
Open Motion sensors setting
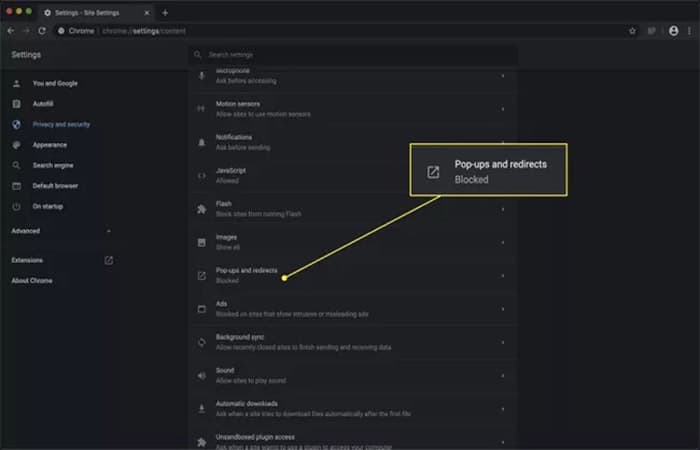click(x=353, y=109)
